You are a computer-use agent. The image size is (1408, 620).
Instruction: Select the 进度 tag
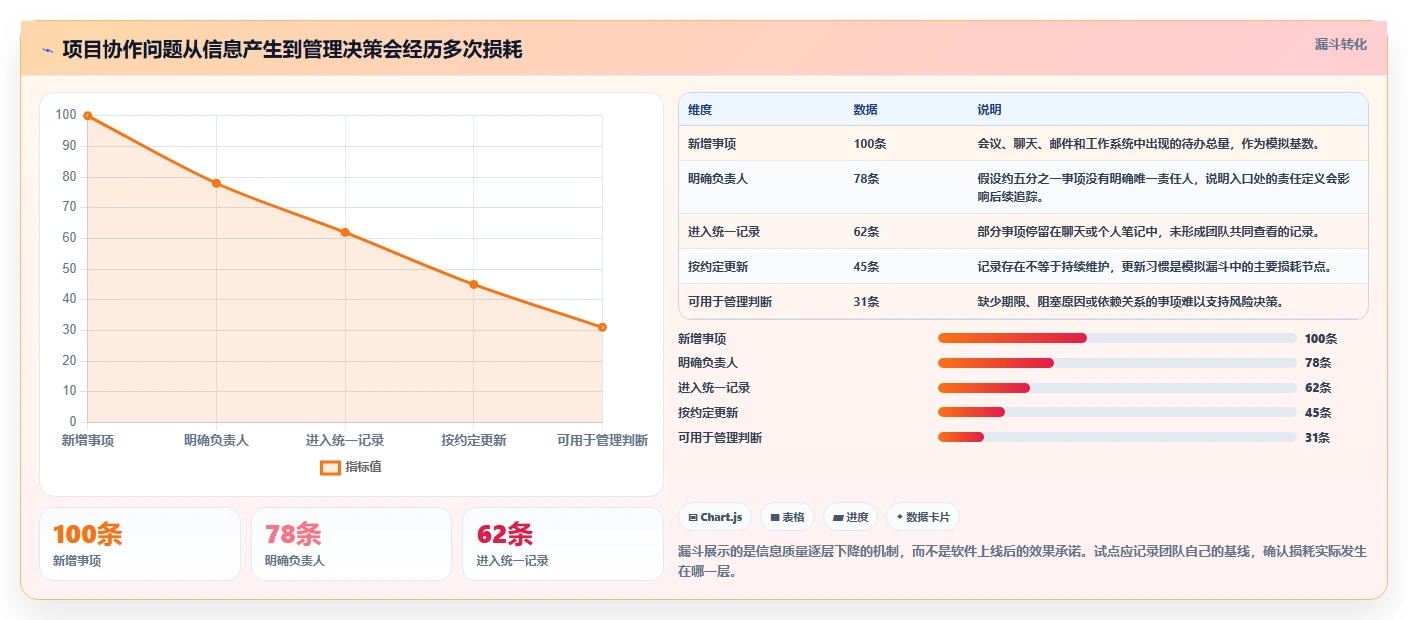[850, 517]
